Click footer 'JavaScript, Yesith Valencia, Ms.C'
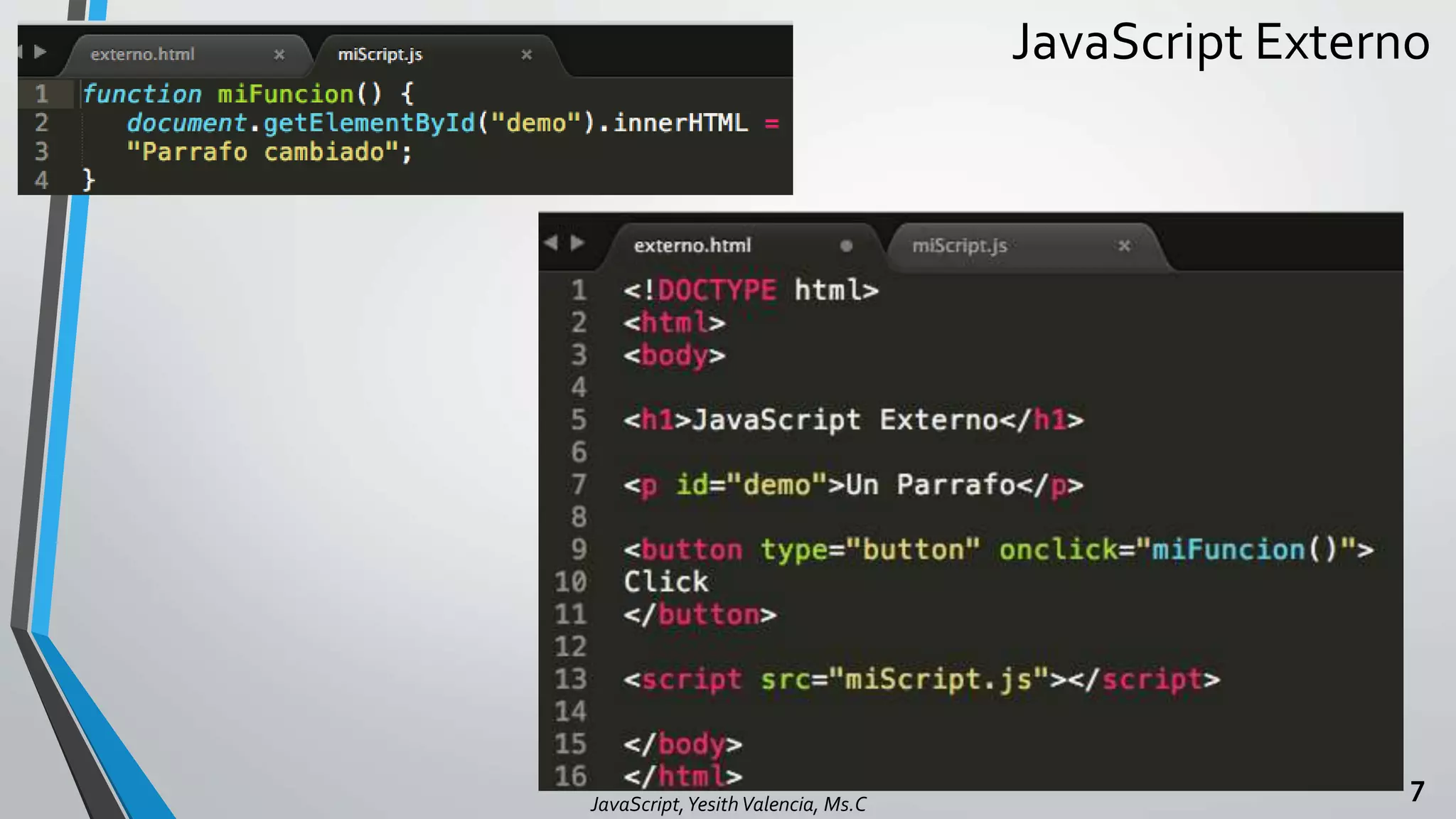The image size is (1456, 819). coord(729,804)
